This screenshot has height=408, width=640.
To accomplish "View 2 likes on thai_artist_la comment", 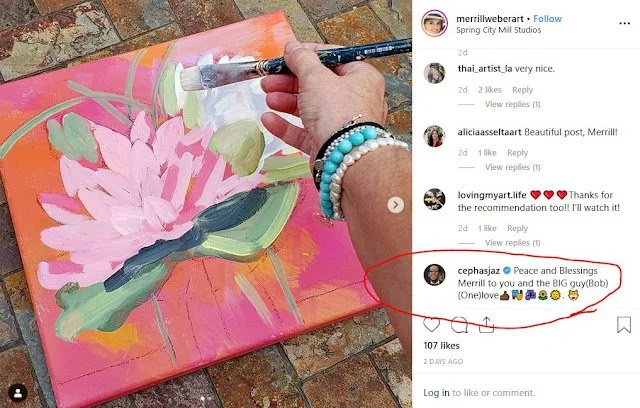I will pos(489,90).
